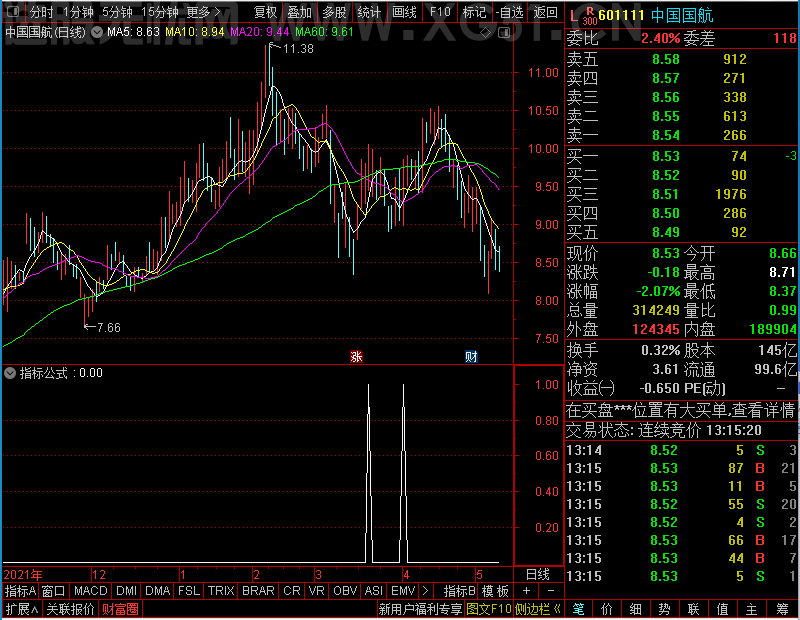Image resolution: width=800 pixels, height=620 pixels.
Task: Switch indicator to MACD
Action: (x=90, y=591)
